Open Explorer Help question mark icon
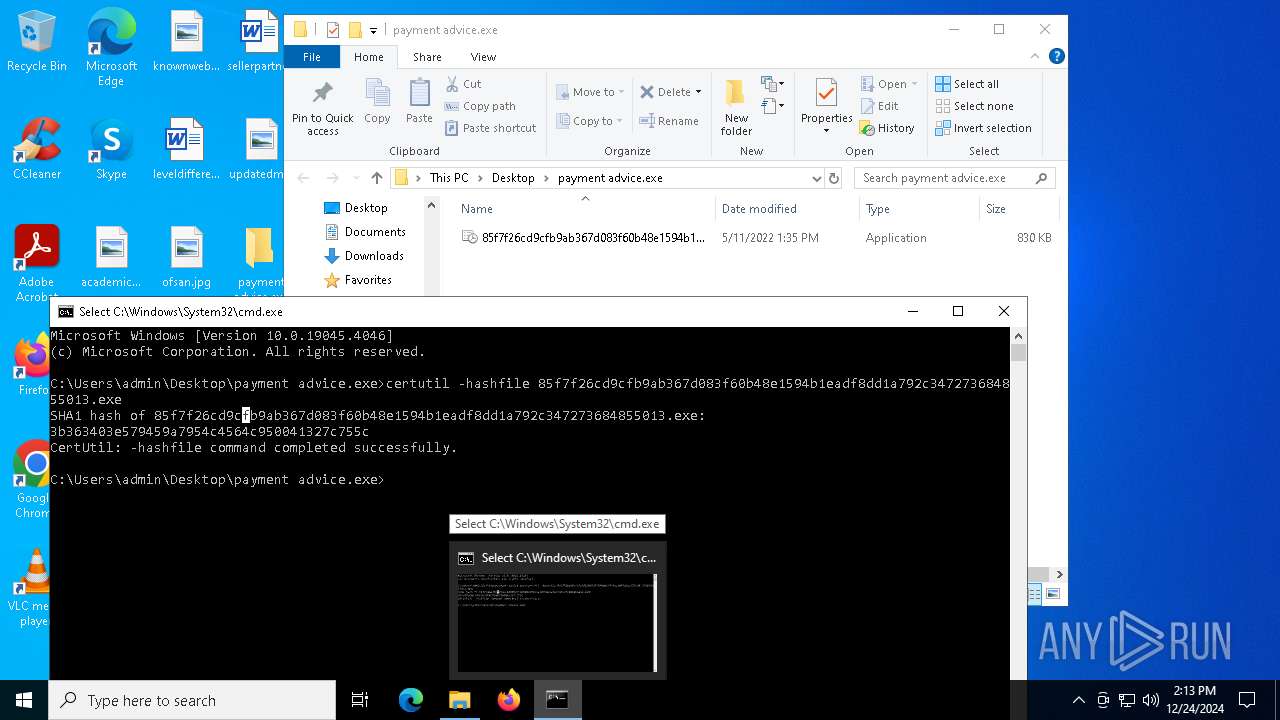This screenshot has width=1280, height=720. [x=1057, y=57]
